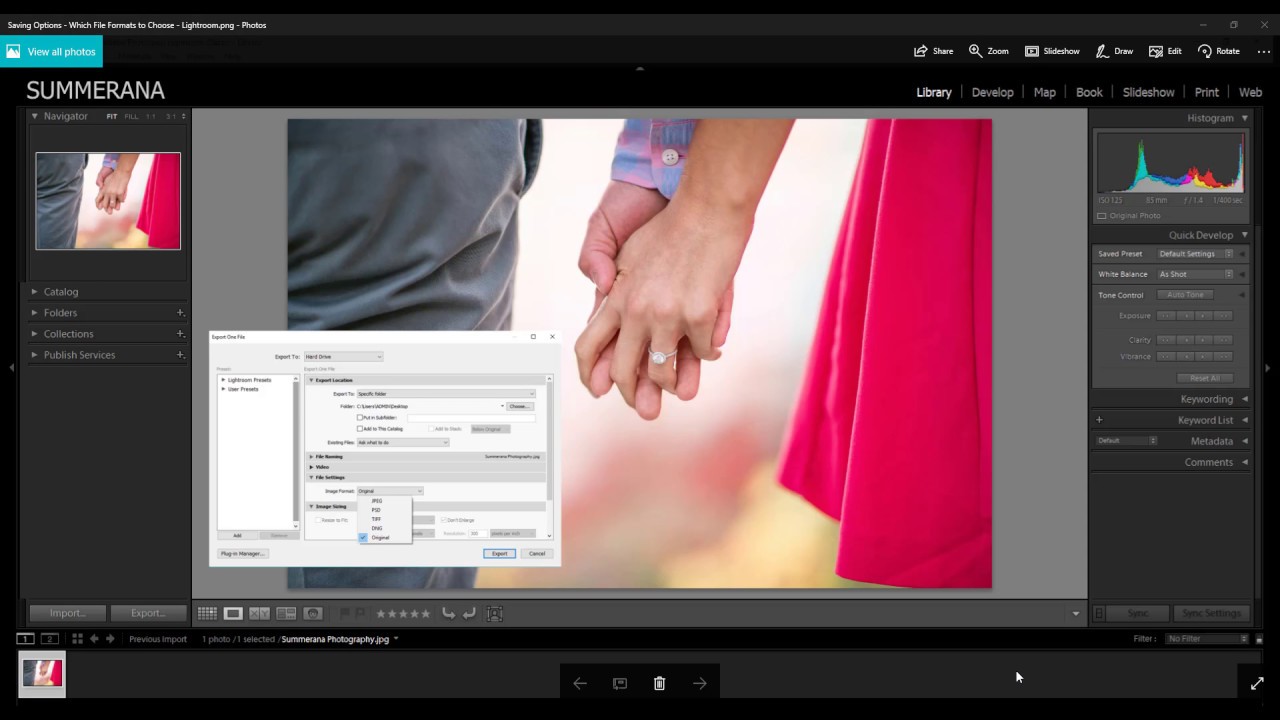This screenshot has height=720, width=1280.
Task: Click the Auto Tone button
Action: point(1186,295)
